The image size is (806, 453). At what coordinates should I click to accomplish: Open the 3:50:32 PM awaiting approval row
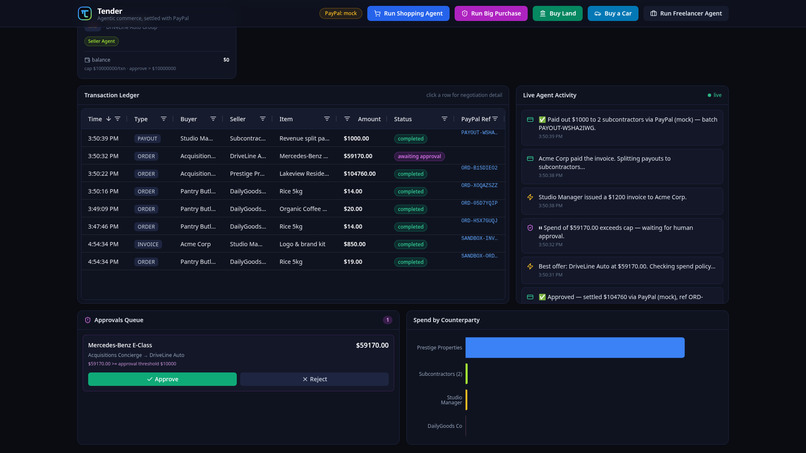293,156
